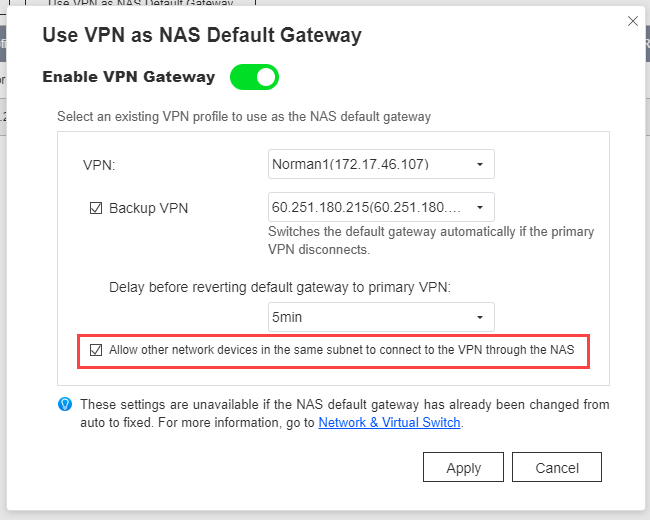Open the Network & Virtual Switch link
Screen dimensions: 650x520
coord(389,423)
